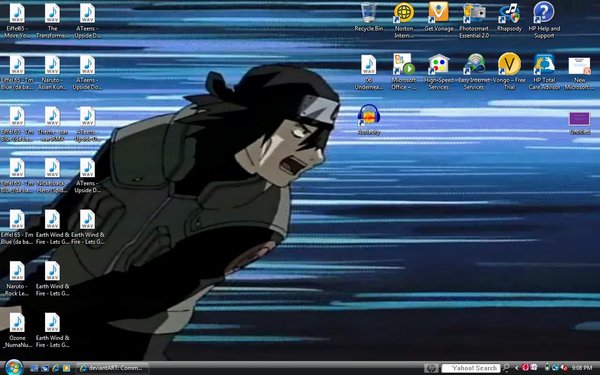Expand hidden system tray icons chevron
This screenshot has height=375, width=600.
[x=517, y=368]
